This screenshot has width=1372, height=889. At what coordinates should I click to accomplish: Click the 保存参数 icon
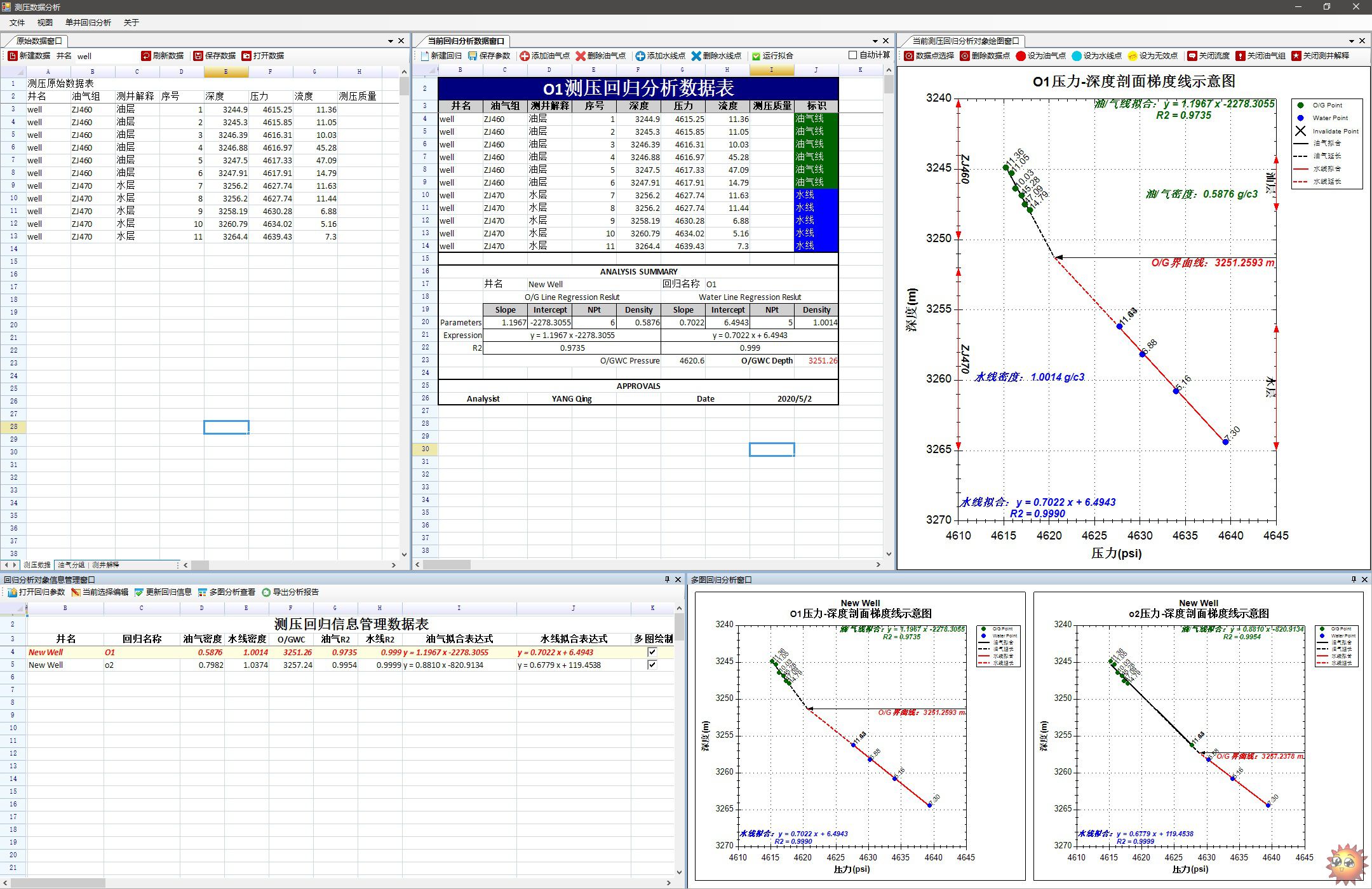[473, 56]
